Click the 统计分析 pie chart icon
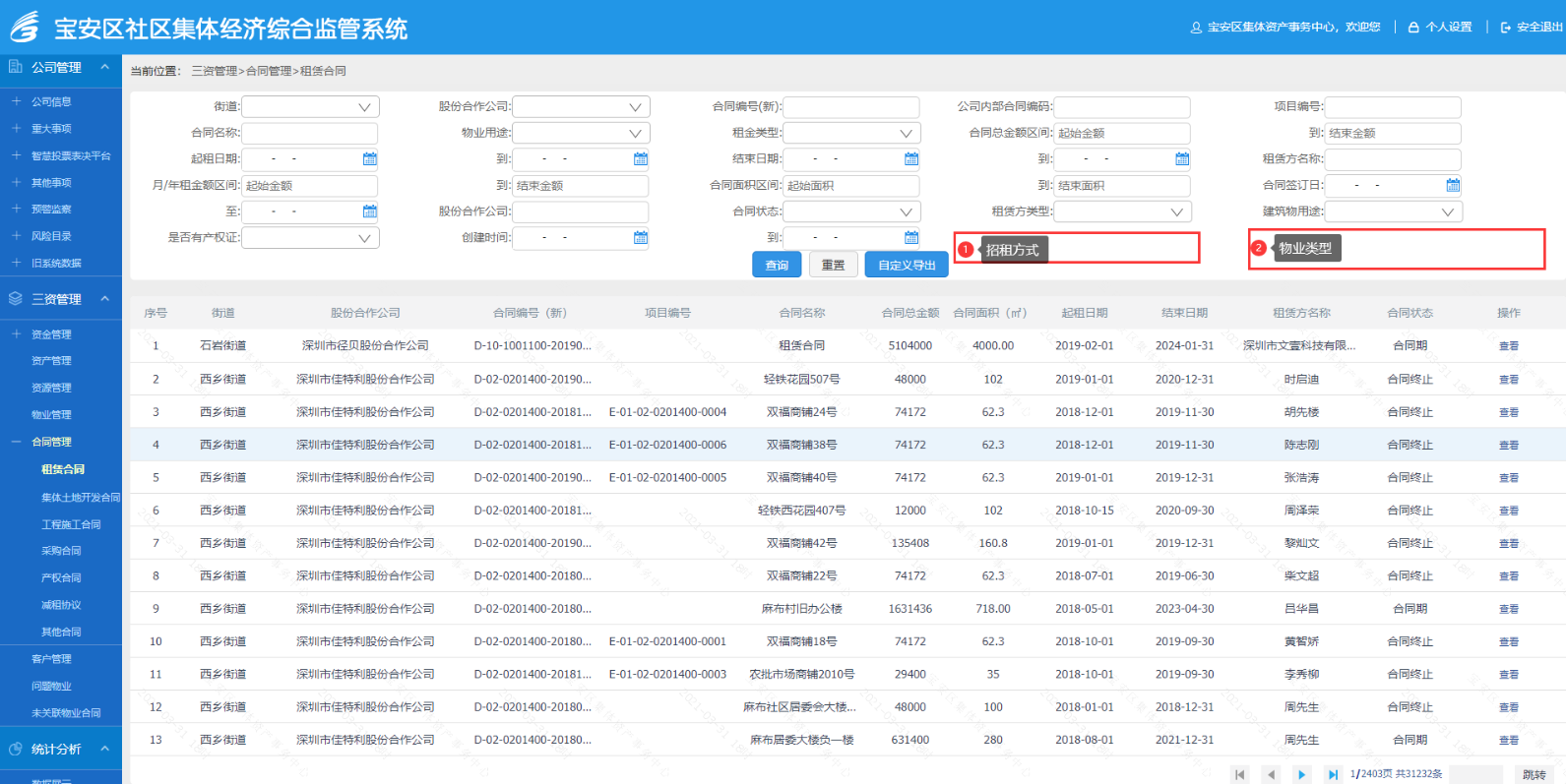 pyautogui.click(x=16, y=749)
